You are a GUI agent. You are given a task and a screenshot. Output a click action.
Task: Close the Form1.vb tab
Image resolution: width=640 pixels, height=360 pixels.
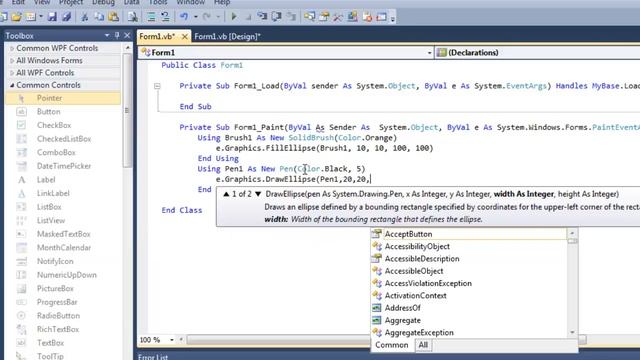(x=184, y=36)
